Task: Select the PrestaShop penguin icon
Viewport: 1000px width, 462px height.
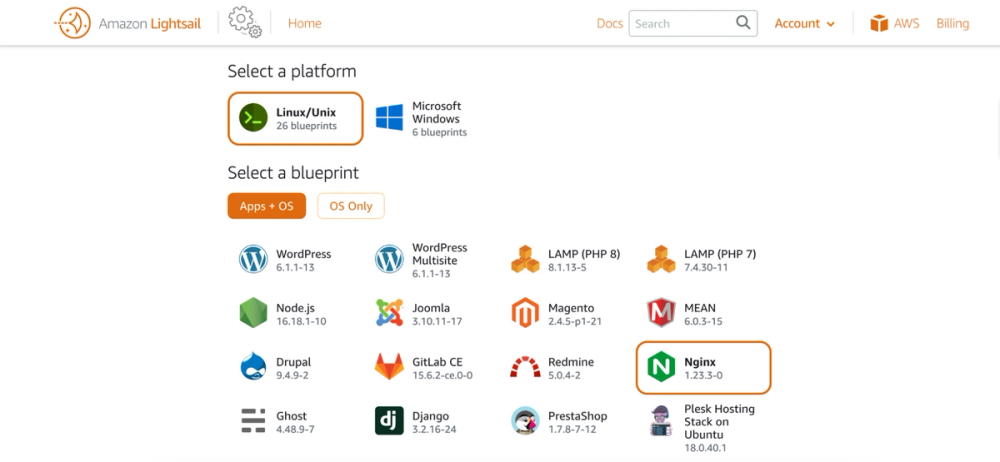Action: tap(525, 421)
